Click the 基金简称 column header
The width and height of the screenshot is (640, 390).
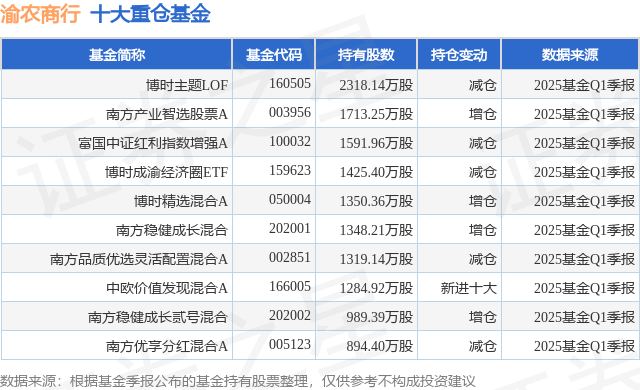(x=117, y=55)
